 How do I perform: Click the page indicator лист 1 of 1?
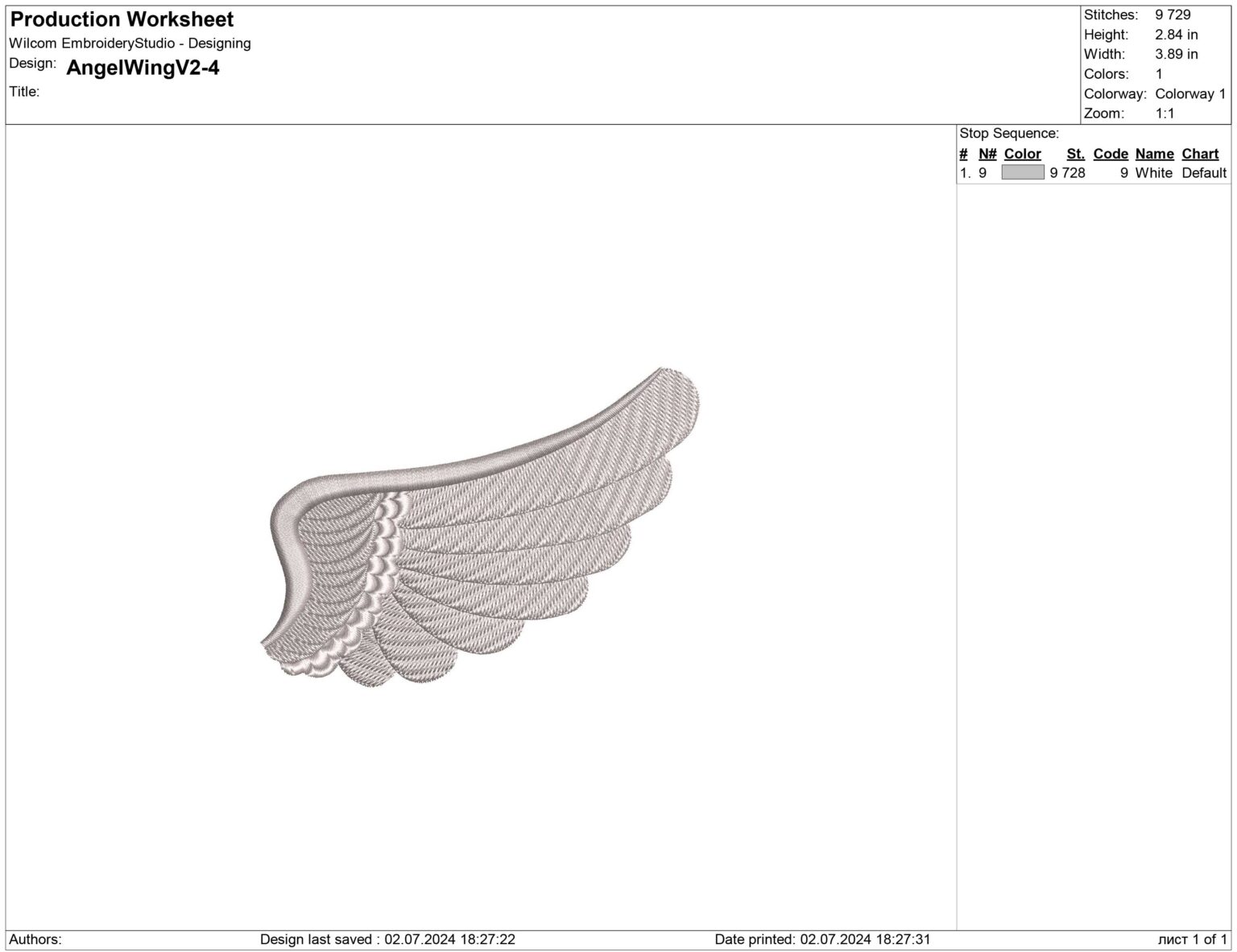tap(1193, 938)
